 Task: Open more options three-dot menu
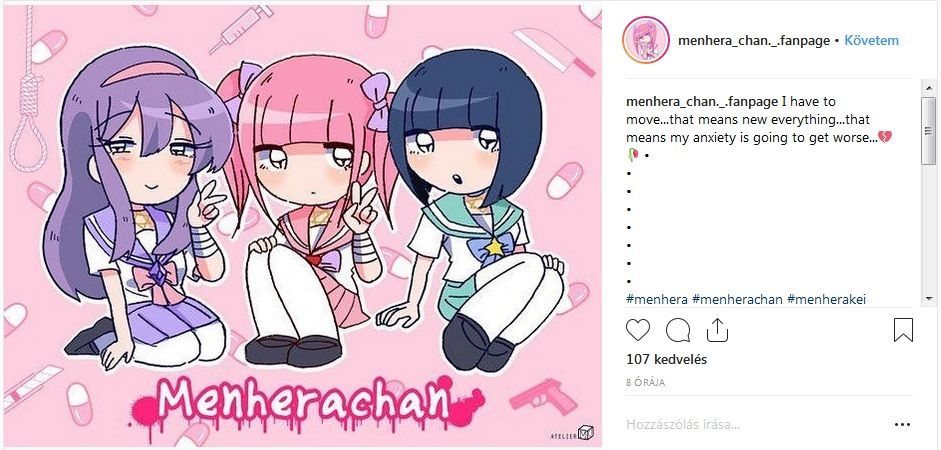click(x=902, y=425)
